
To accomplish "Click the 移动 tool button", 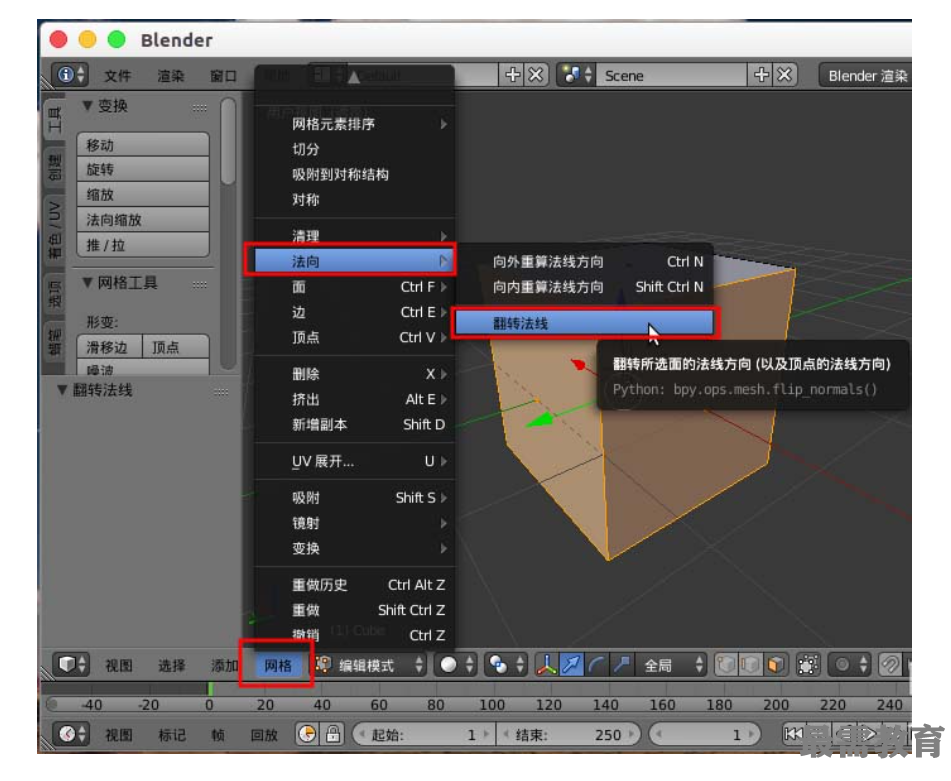I will pos(143,144).
